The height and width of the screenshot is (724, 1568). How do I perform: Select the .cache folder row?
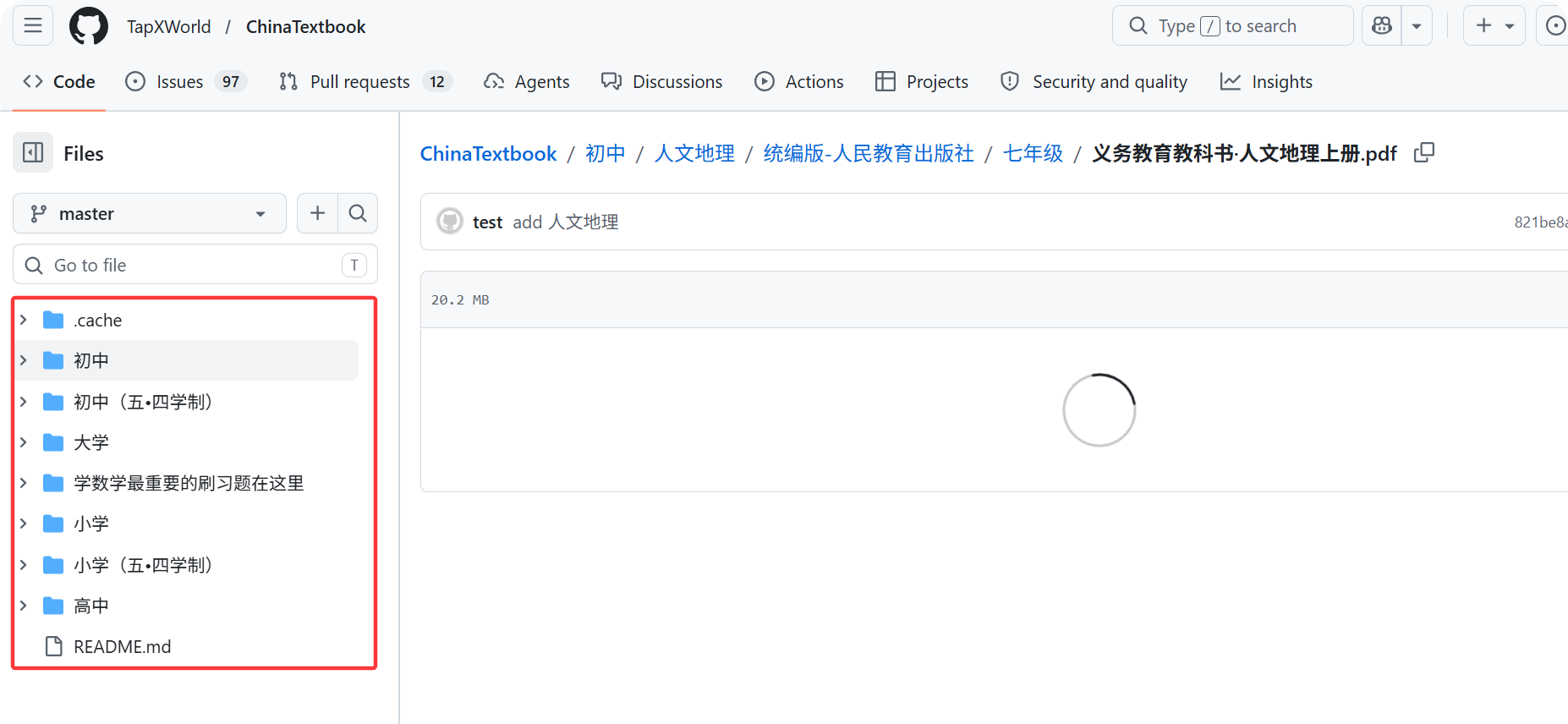(187, 320)
